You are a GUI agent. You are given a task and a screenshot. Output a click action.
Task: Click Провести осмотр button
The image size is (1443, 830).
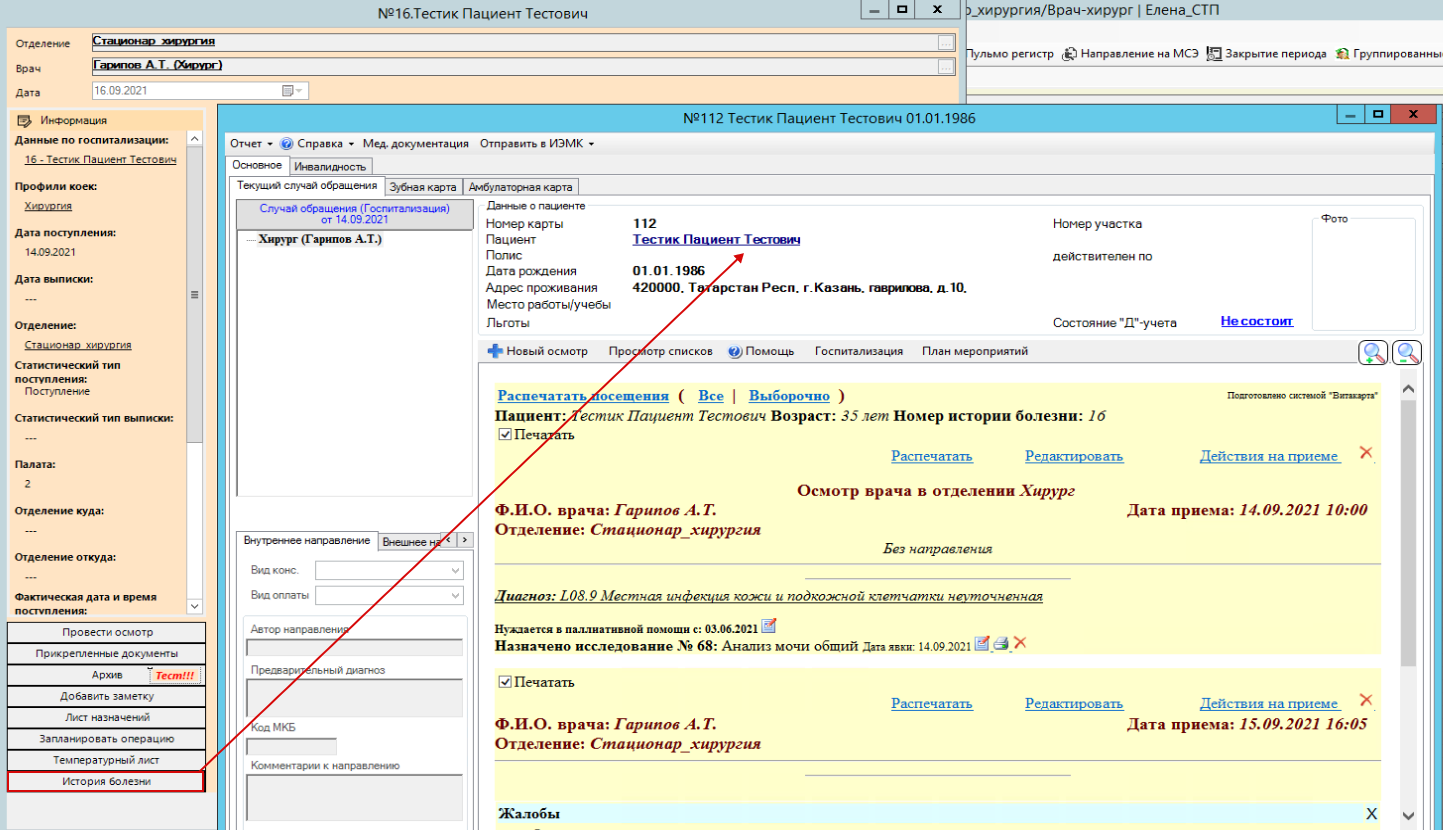coord(107,632)
